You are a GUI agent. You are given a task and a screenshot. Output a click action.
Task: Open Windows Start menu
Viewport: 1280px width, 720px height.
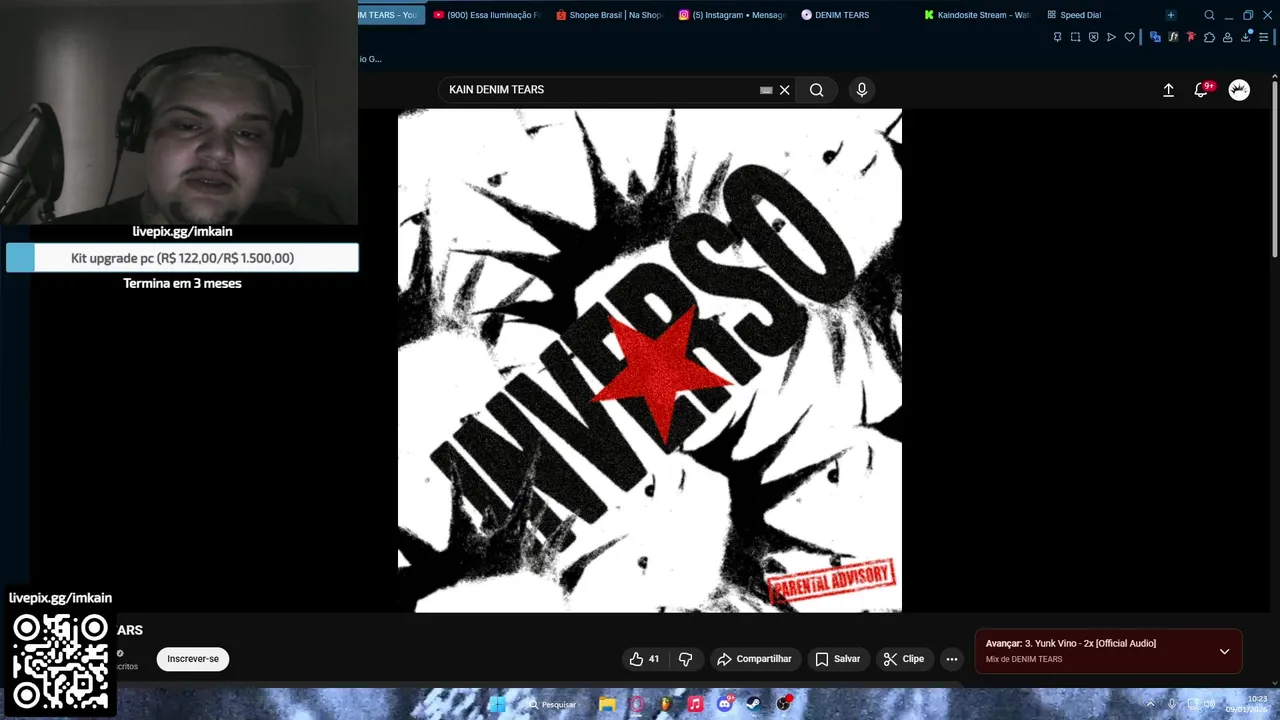[497, 704]
